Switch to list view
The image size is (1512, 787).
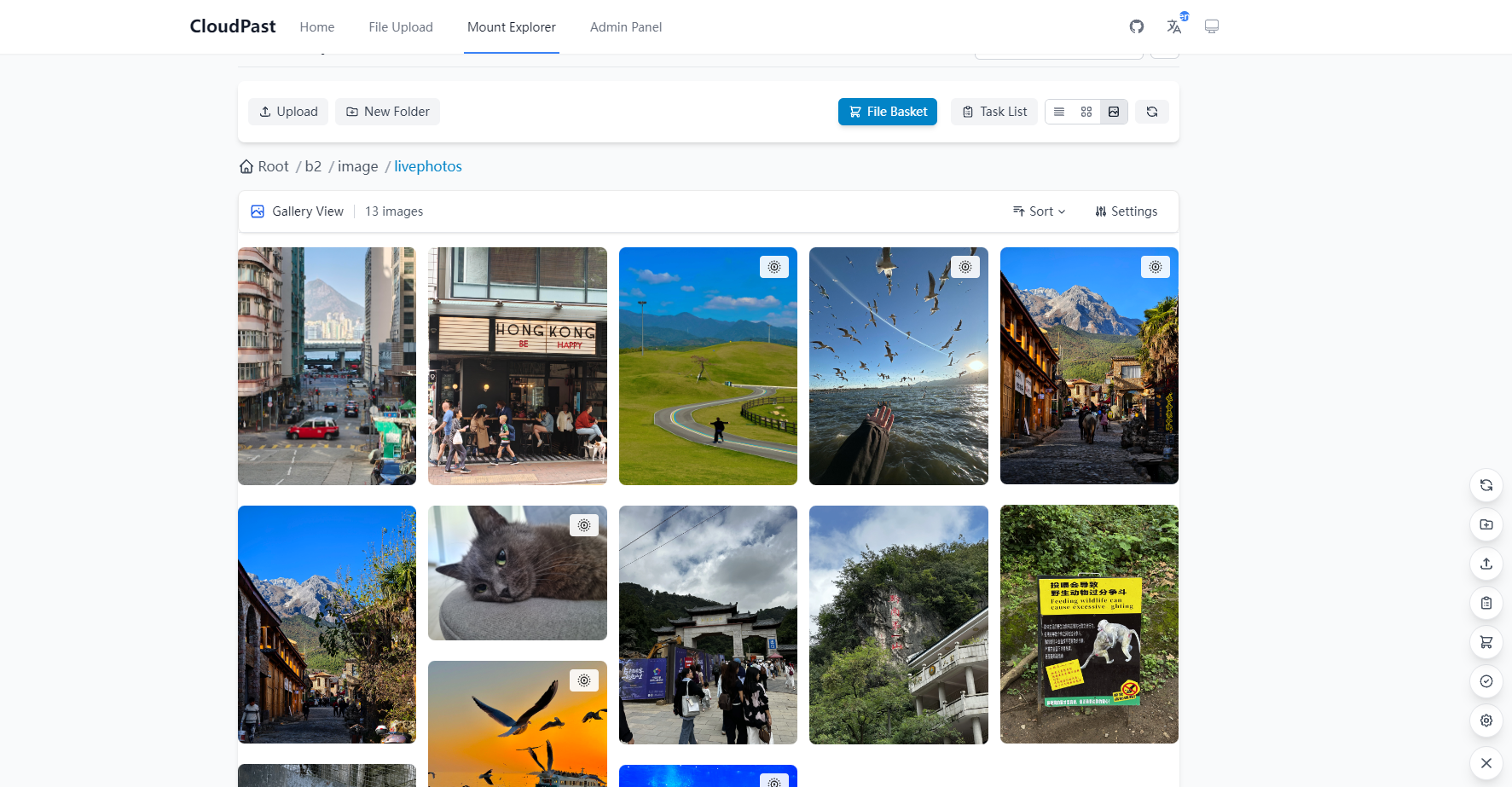(1058, 111)
